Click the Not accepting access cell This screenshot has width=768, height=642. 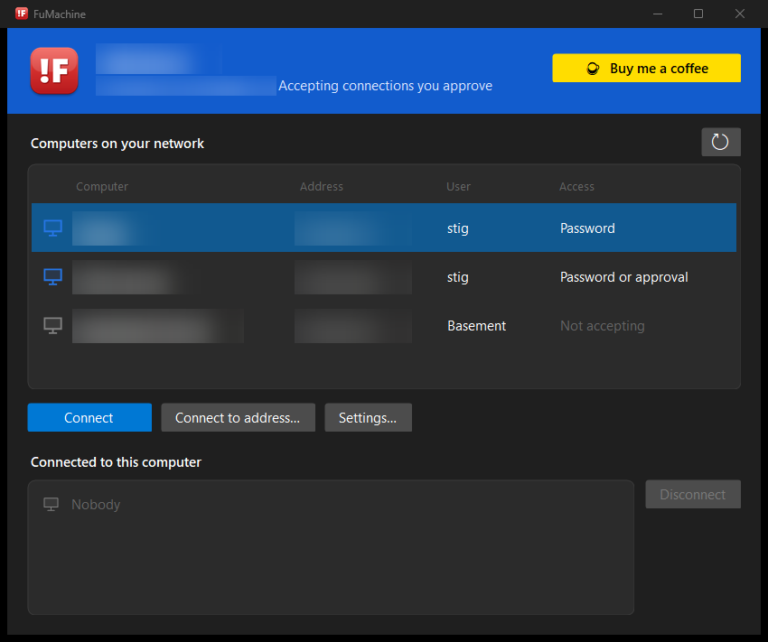[x=602, y=326]
